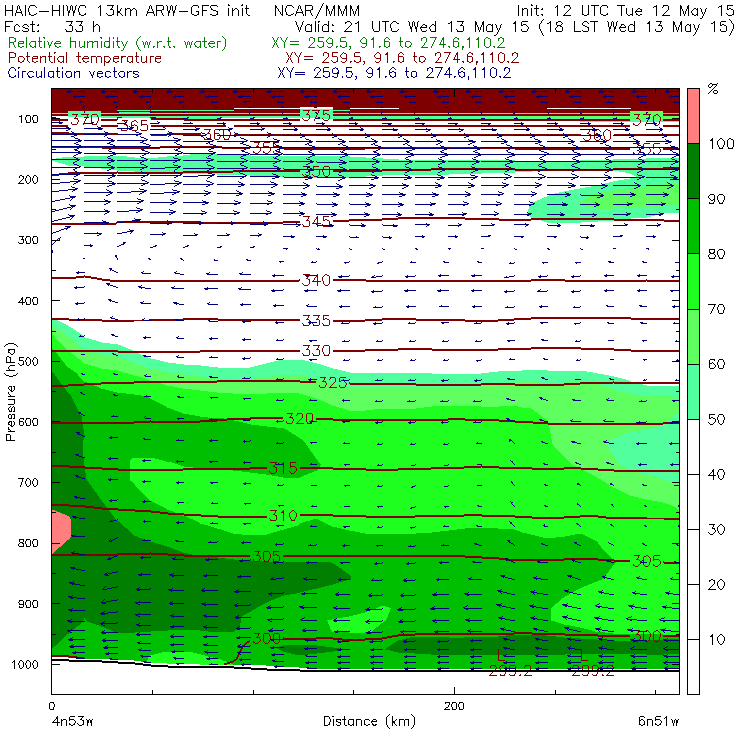Click the 30 label beside the colorbar

[716, 530]
